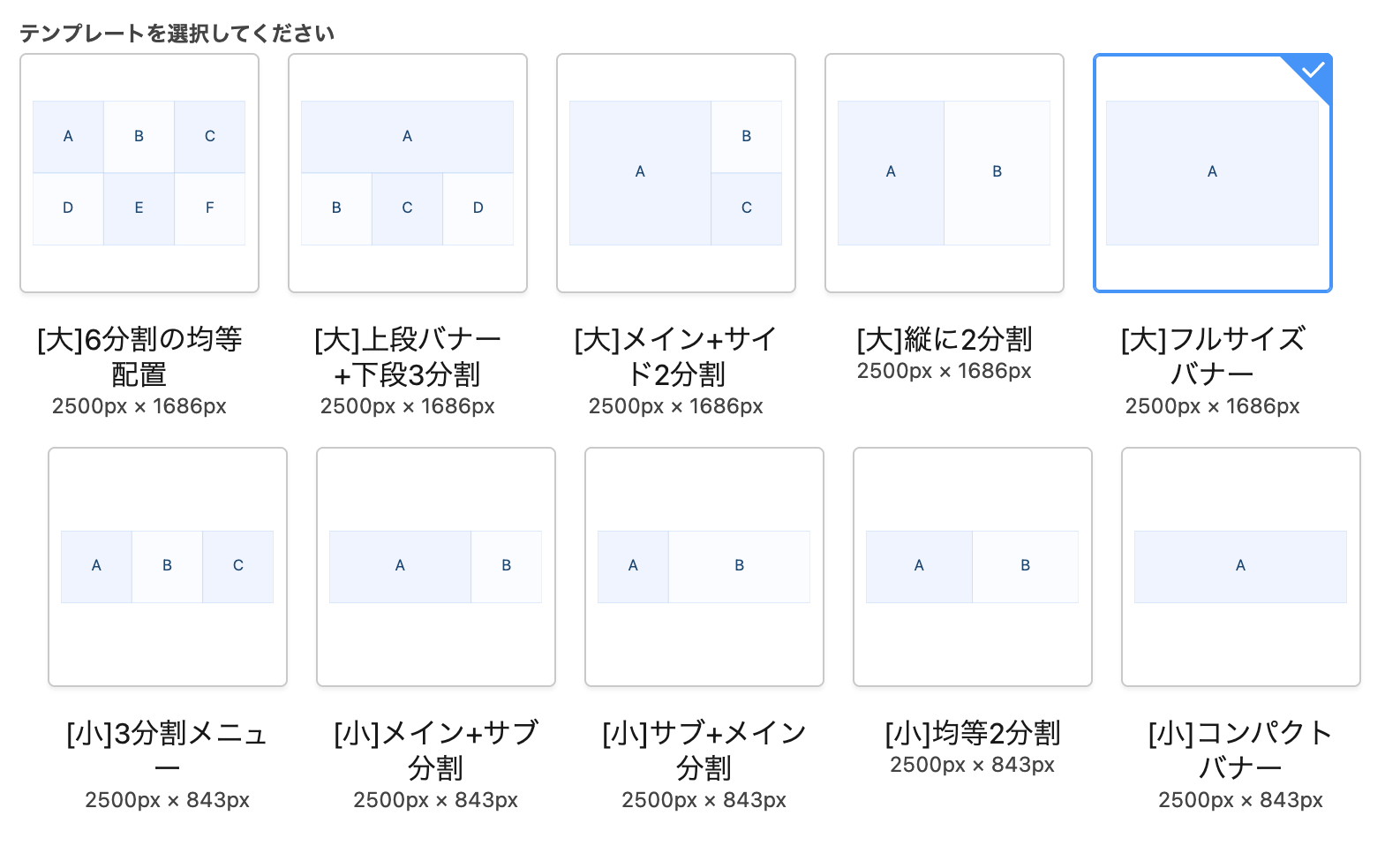Pick the メイン+サイド2分割 large template thumbnail

point(676,173)
